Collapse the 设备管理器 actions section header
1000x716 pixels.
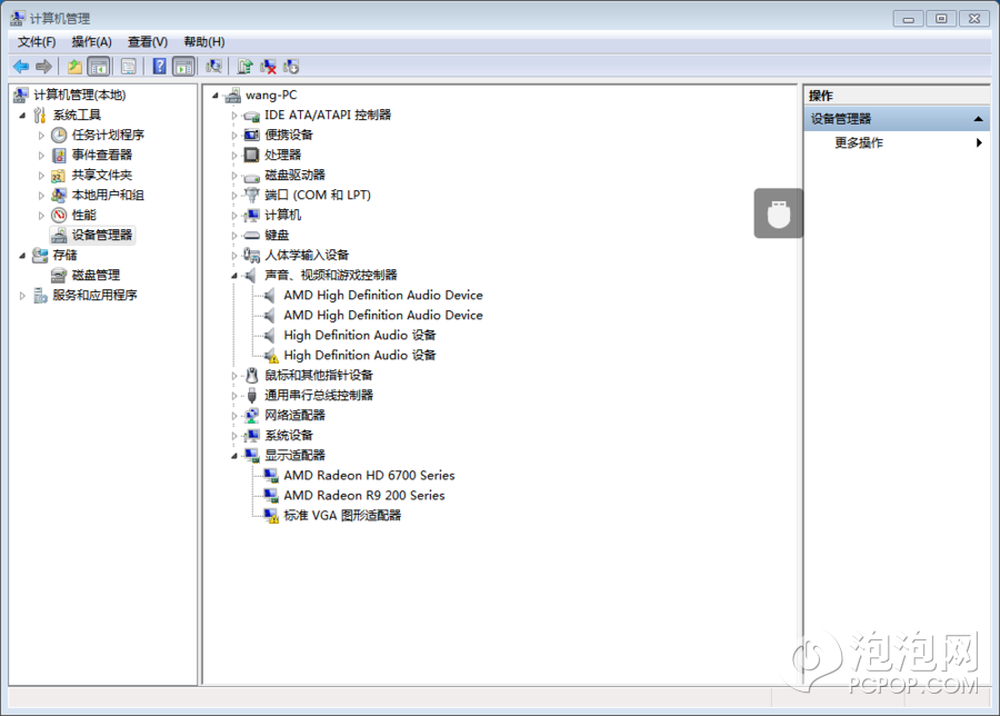979,119
